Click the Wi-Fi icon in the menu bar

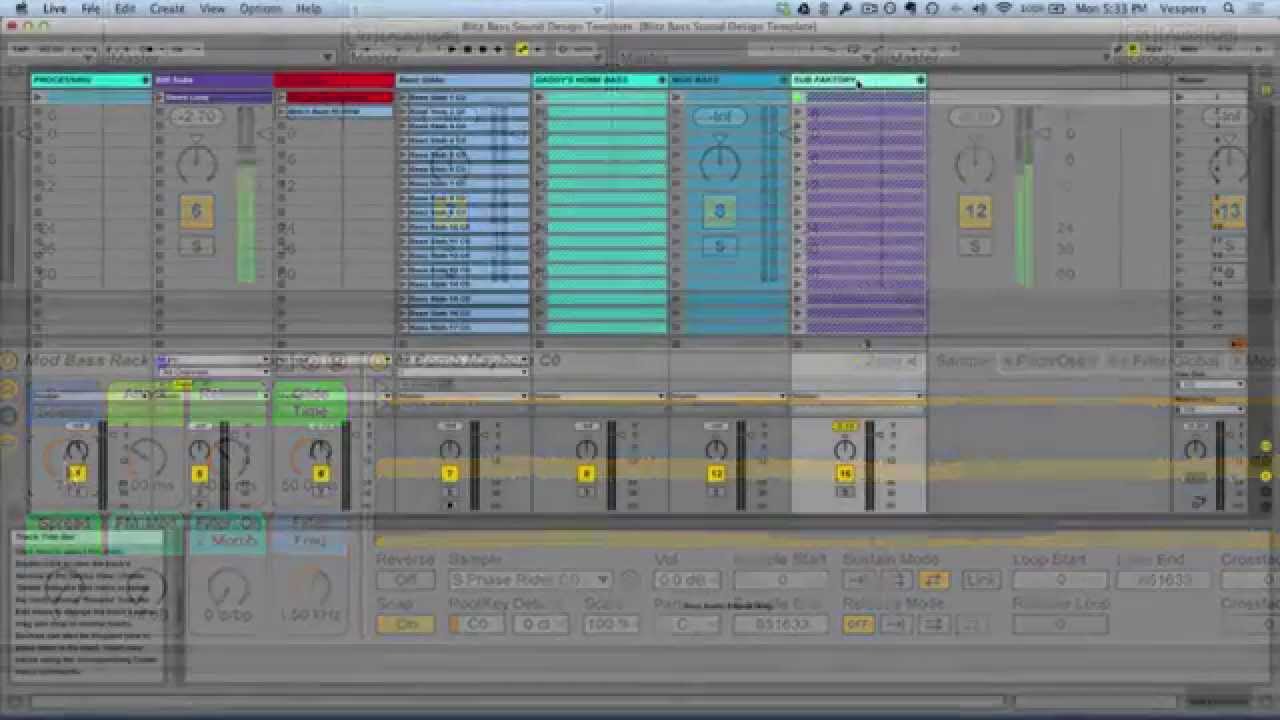(1004, 8)
